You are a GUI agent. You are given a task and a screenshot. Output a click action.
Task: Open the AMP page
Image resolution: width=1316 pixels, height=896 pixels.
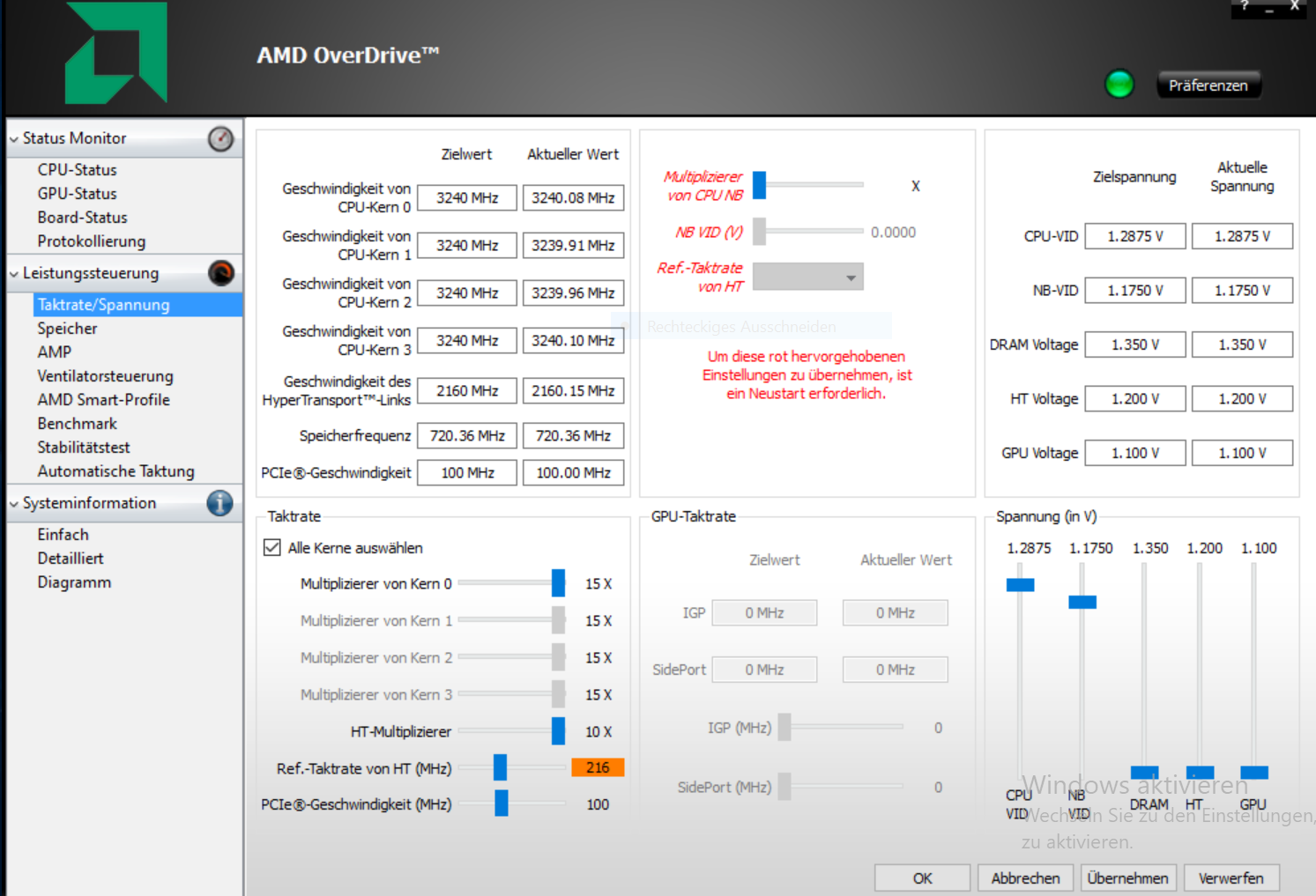pos(54,352)
